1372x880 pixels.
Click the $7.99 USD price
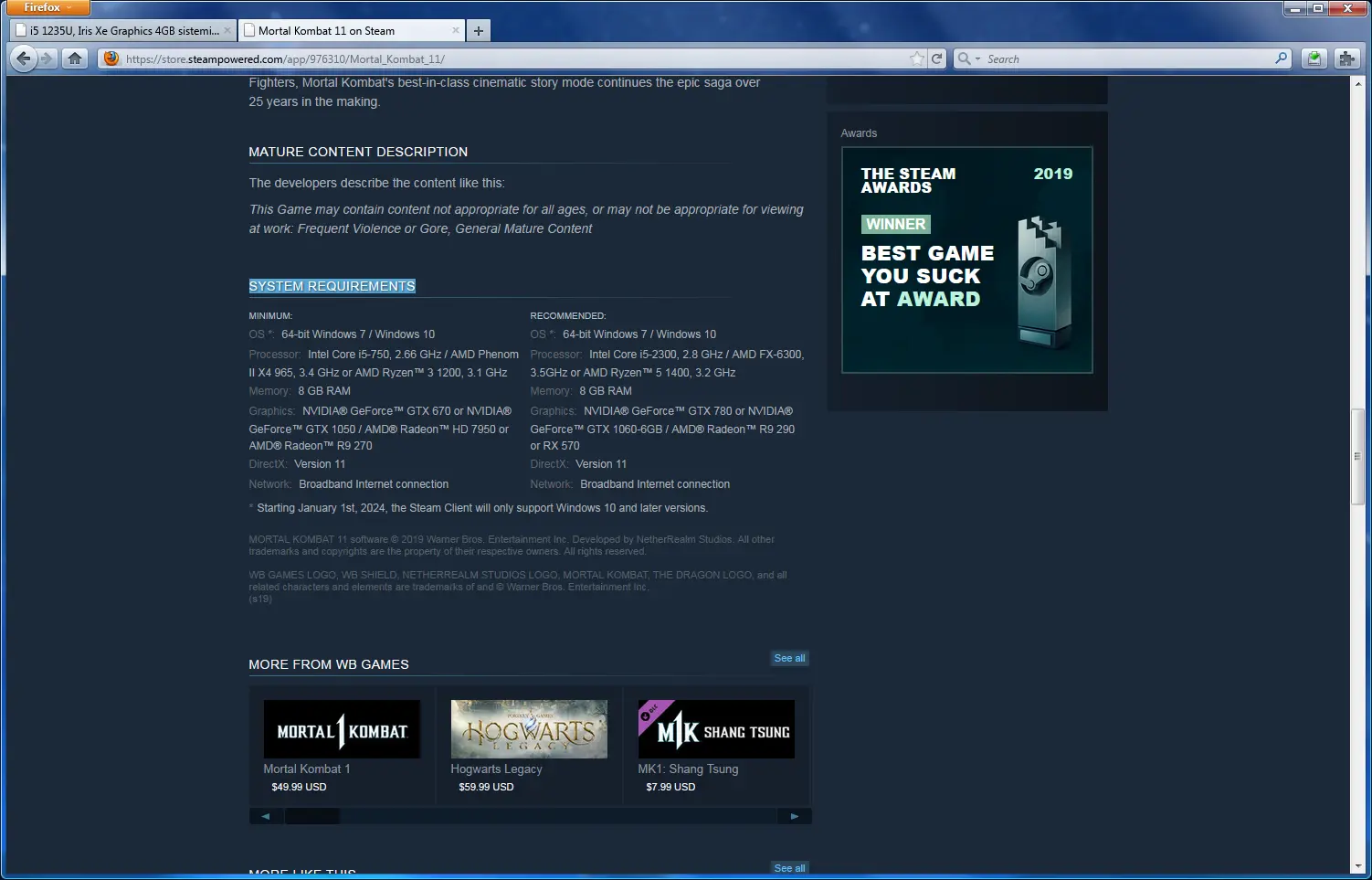click(x=670, y=787)
